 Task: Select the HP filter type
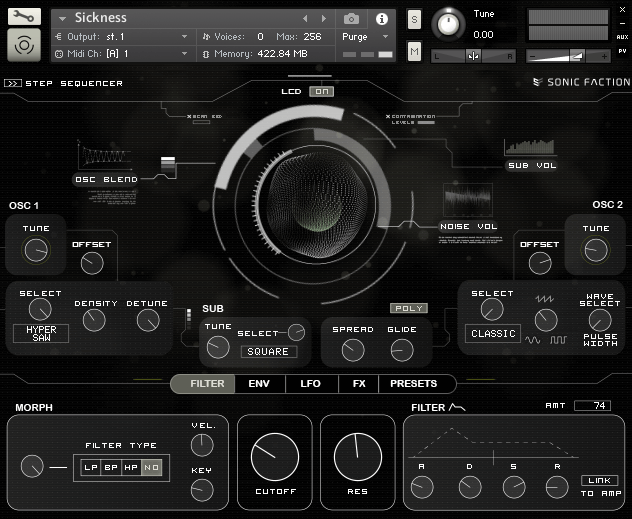point(131,467)
